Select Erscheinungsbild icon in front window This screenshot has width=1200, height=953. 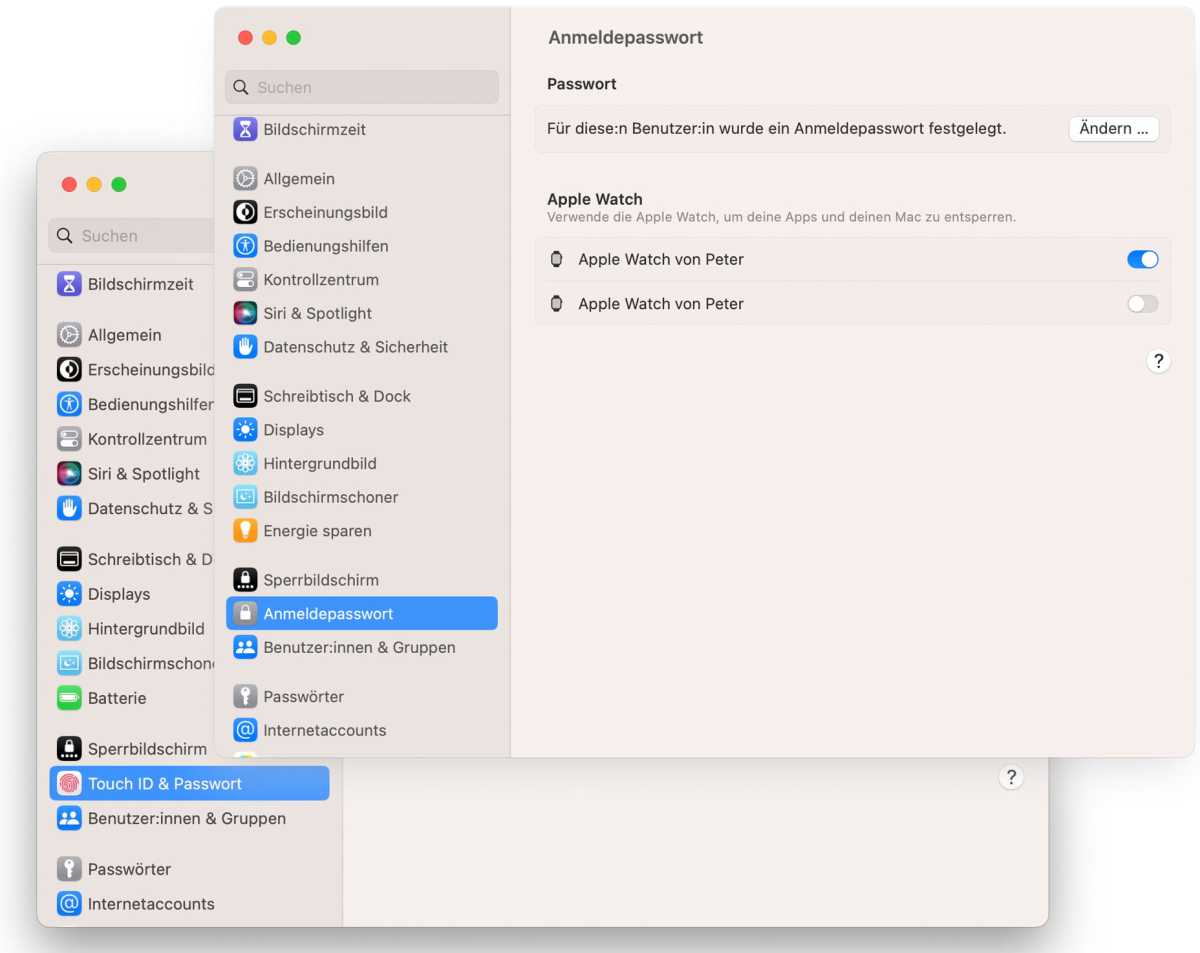pos(245,212)
